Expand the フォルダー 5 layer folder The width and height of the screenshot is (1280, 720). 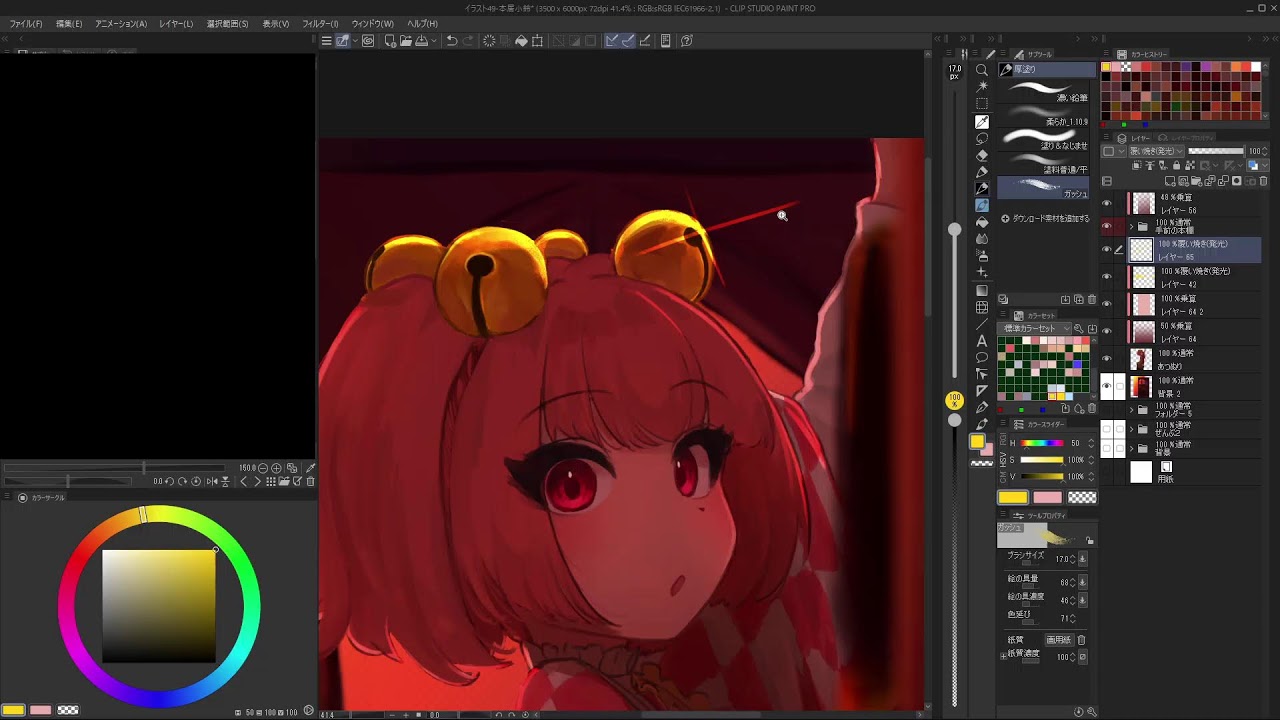click(x=1131, y=410)
